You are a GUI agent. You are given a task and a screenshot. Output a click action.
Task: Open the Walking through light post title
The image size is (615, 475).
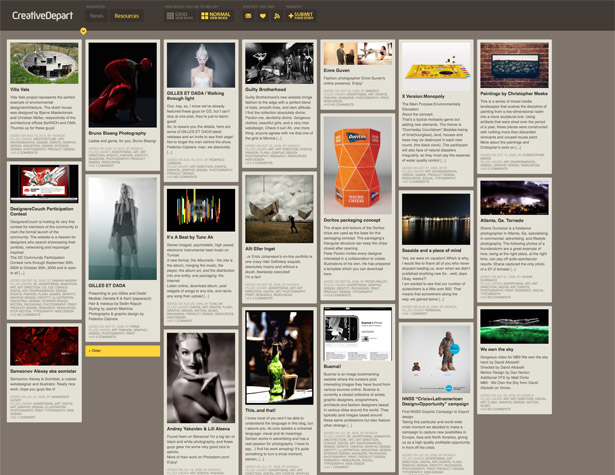click(195, 96)
